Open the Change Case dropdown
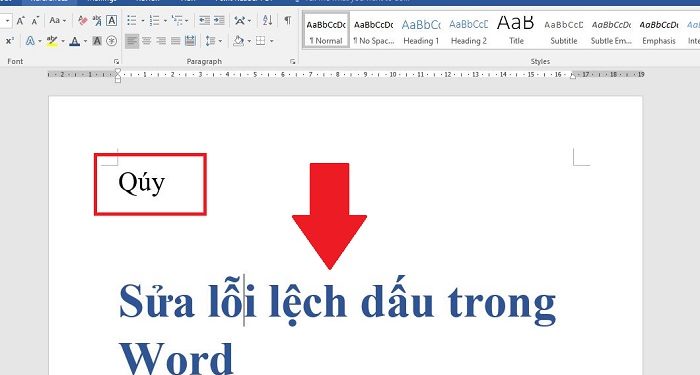700x375 pixels. pos(58,21)
